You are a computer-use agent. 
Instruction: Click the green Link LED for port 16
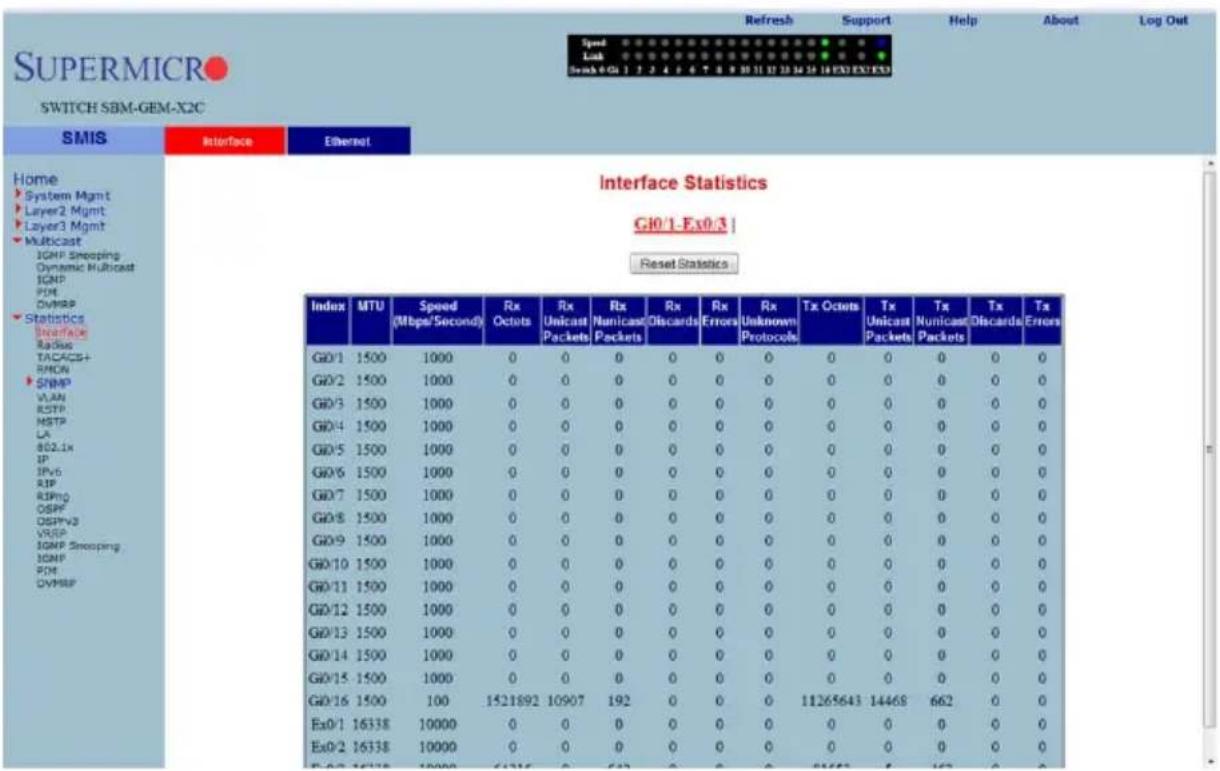click(x=825, y=56)
